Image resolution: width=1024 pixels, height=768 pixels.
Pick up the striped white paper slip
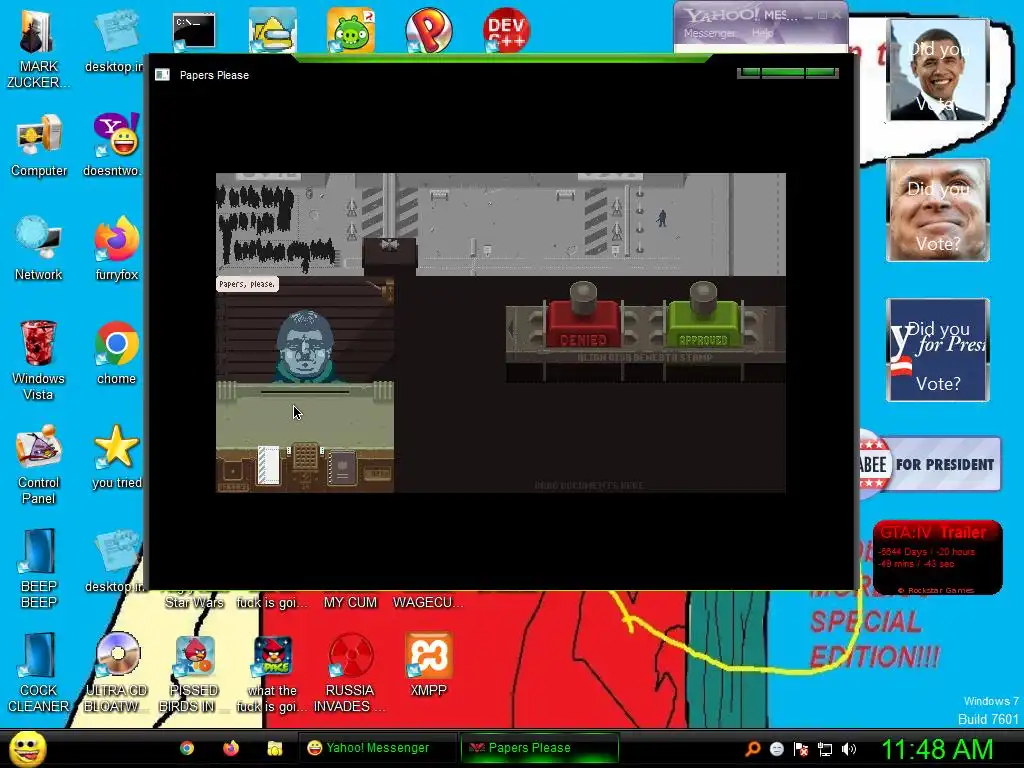[x=268, y=465]
